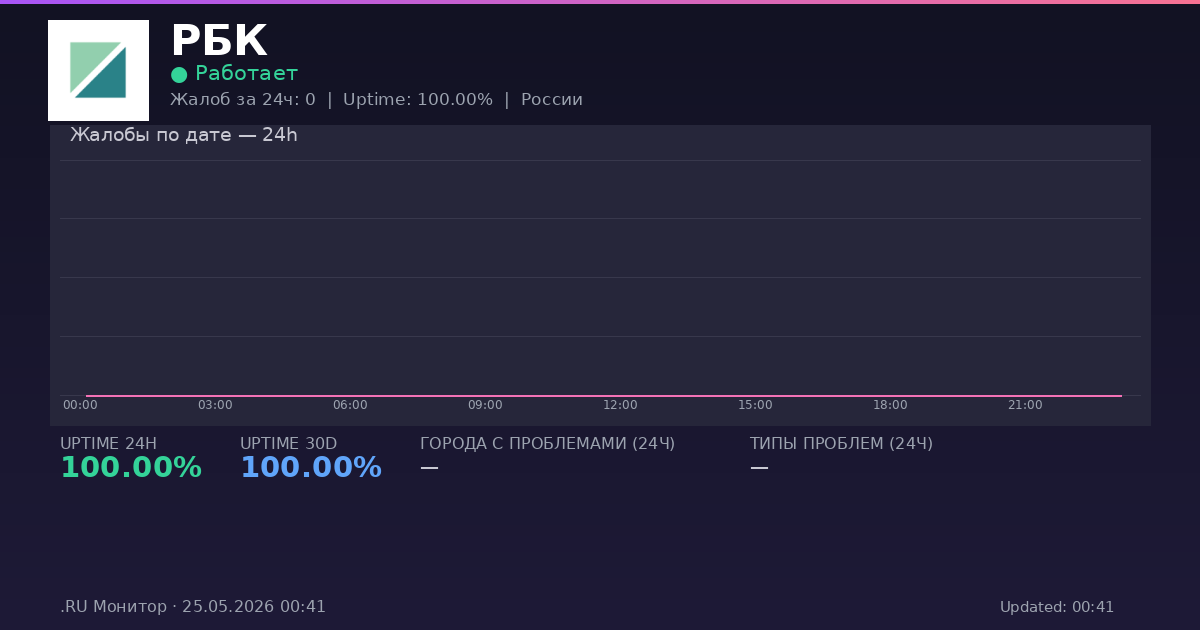Click the 'Updated: 00:41' footer text
The width and height of the screenshot is (1200, 630).
coord(1057,607)
